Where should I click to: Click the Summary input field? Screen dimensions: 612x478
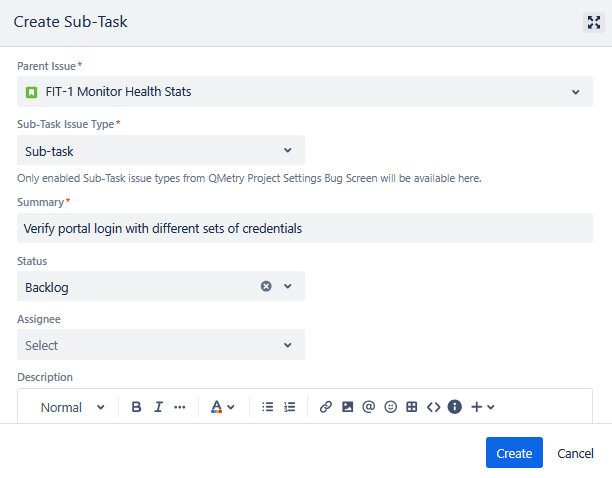point(305,228)
